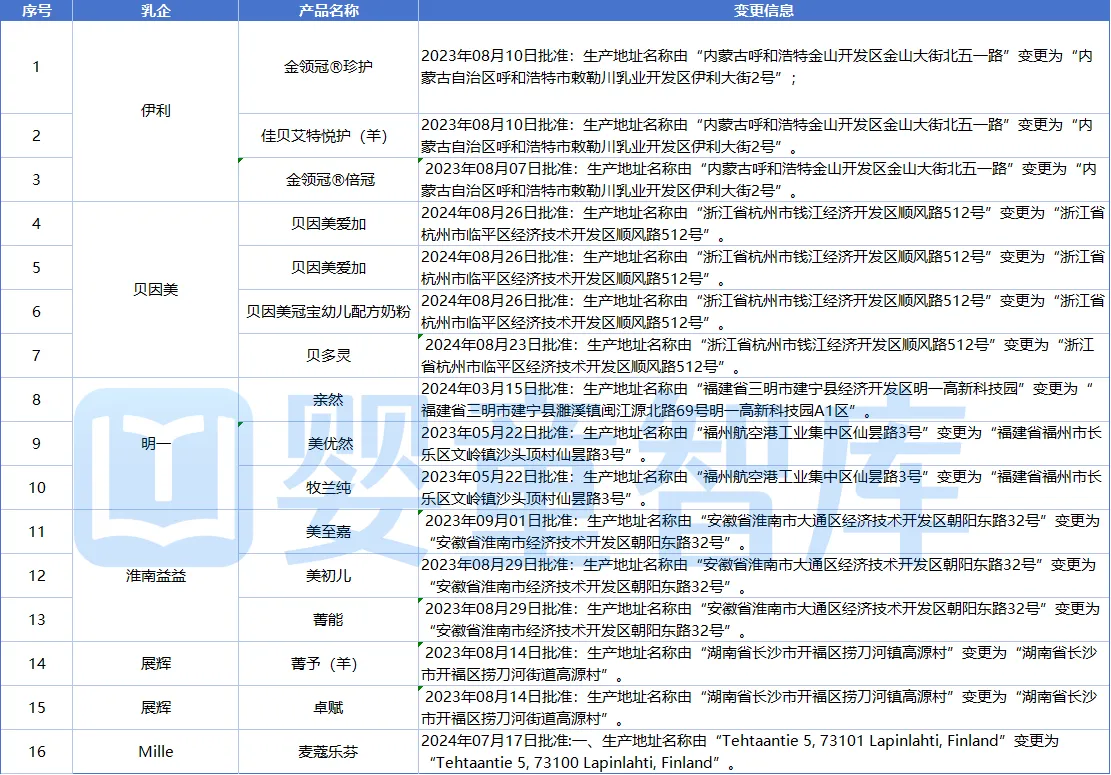Screen dimensions: 1111x775
Task: Click 序号 cell number 7
Action: pyautogui.click(x=36, y=356)
